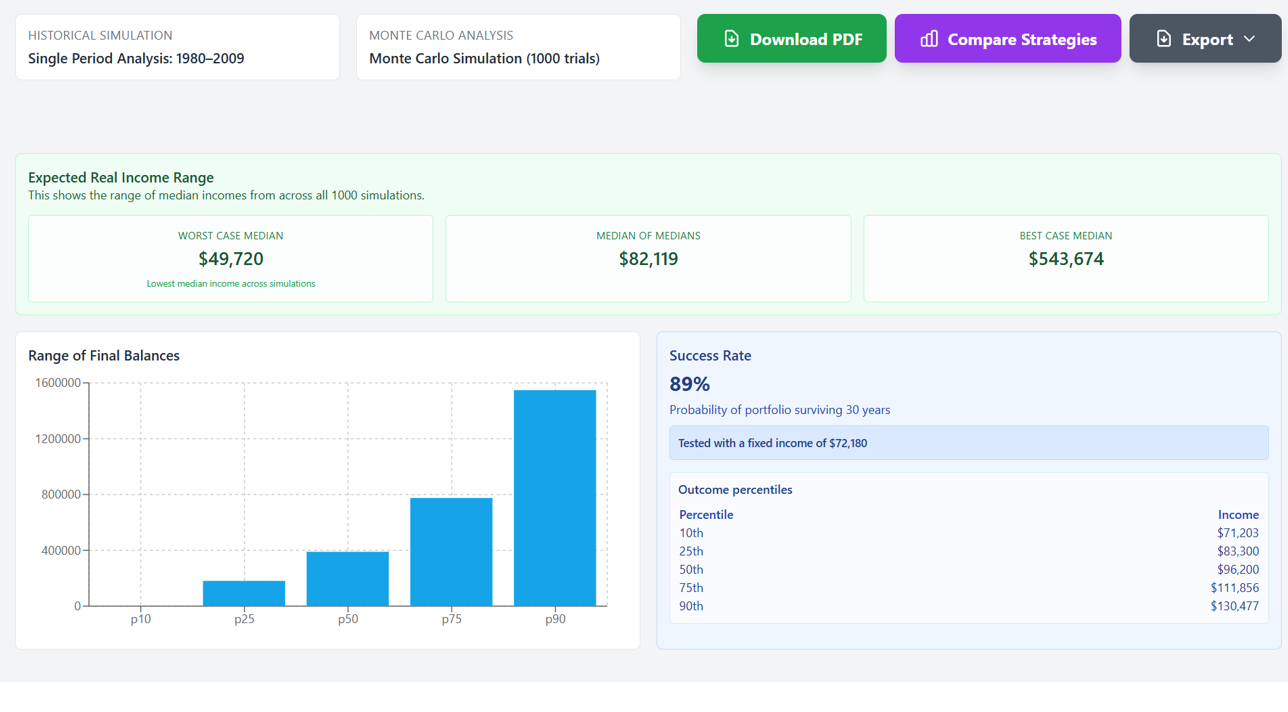Select the p90 bar in the chart

point(555,495)
